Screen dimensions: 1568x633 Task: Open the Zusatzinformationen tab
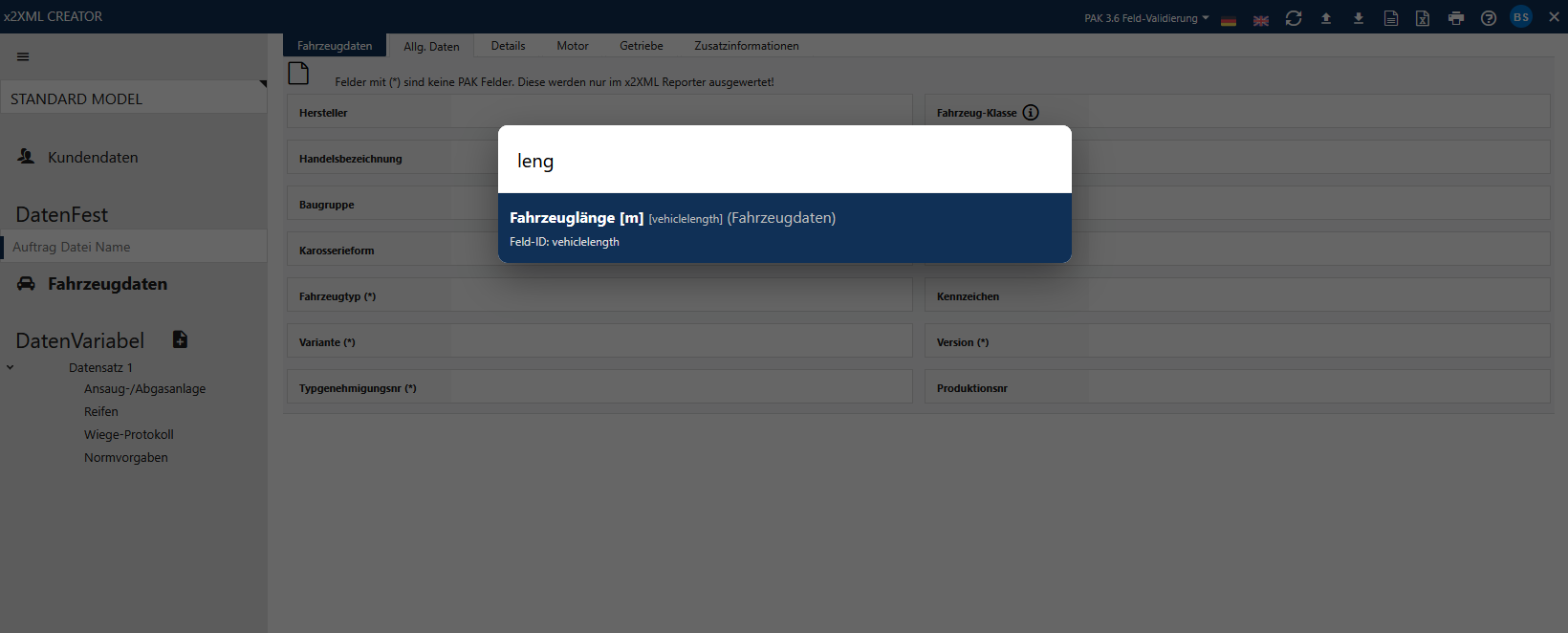[746, 46]
